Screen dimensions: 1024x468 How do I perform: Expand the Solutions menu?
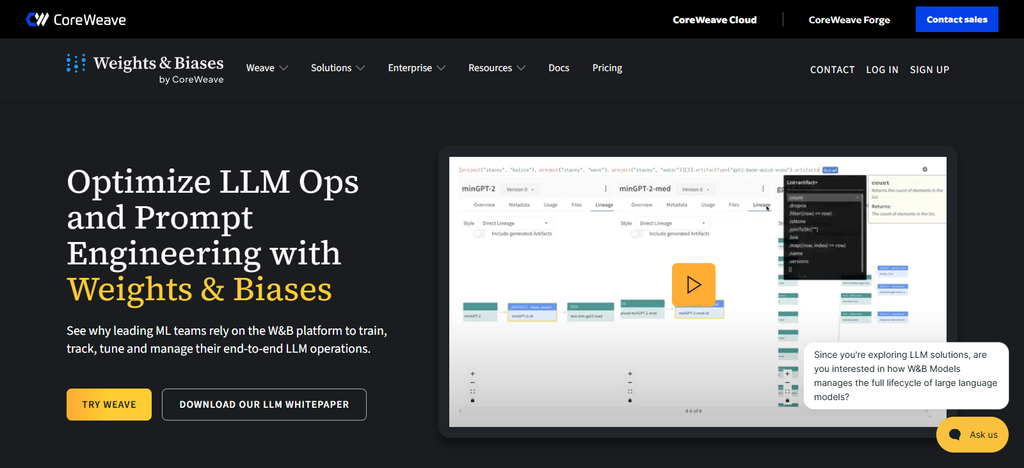338,68
